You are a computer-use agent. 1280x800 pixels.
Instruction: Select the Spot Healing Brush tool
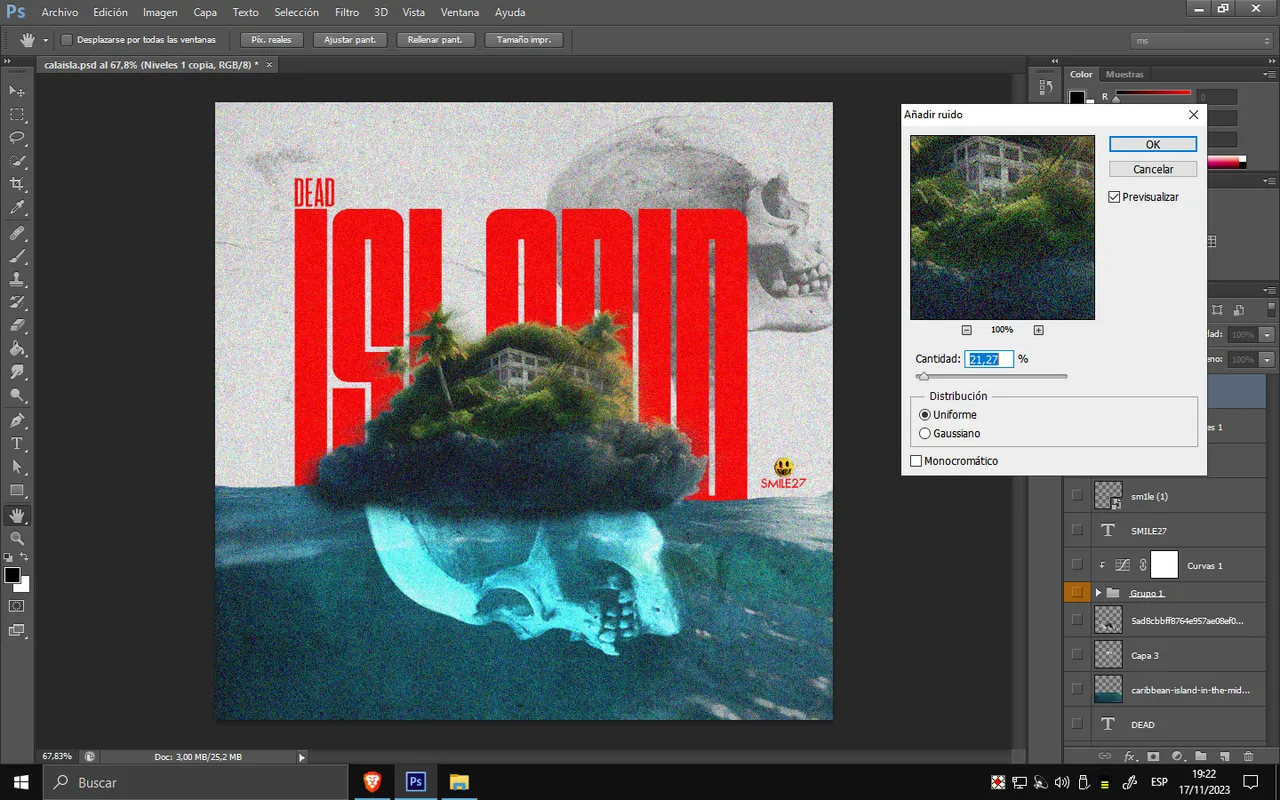17,233
